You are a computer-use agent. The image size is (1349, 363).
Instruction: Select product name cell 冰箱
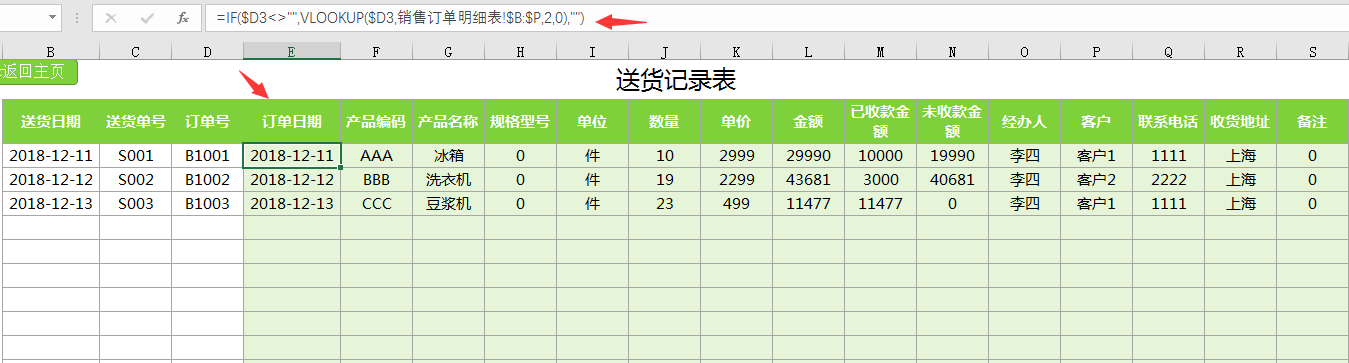pos(448,155)
